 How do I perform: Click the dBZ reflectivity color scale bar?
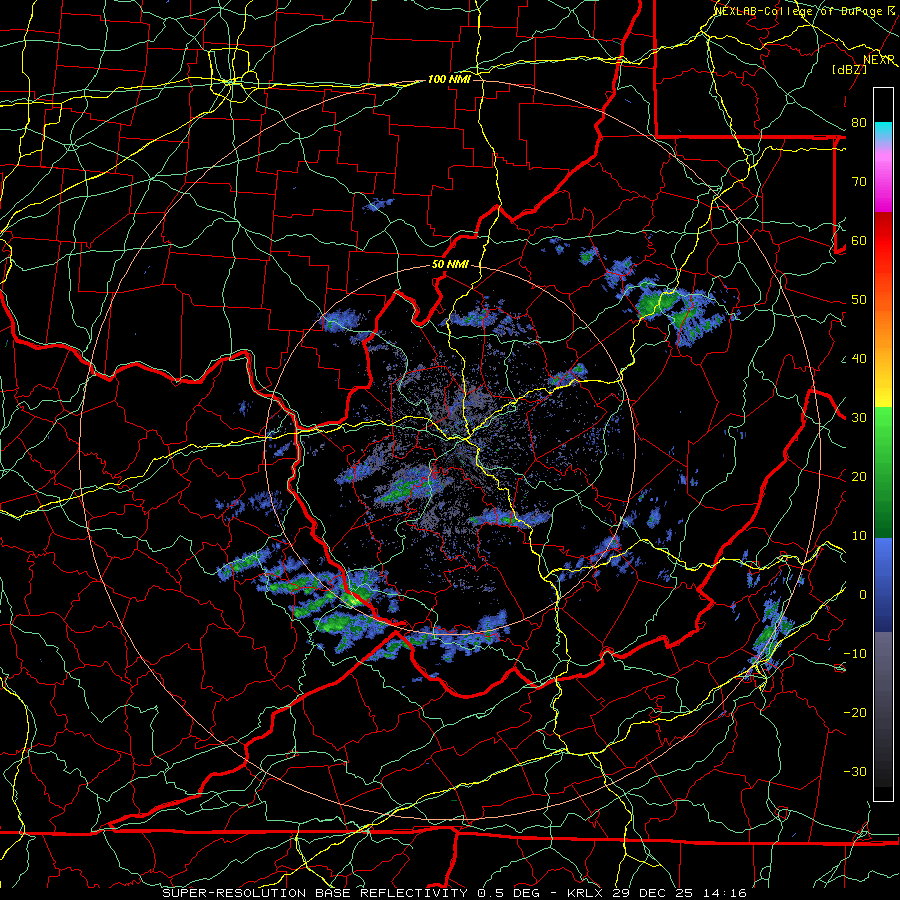883,444
